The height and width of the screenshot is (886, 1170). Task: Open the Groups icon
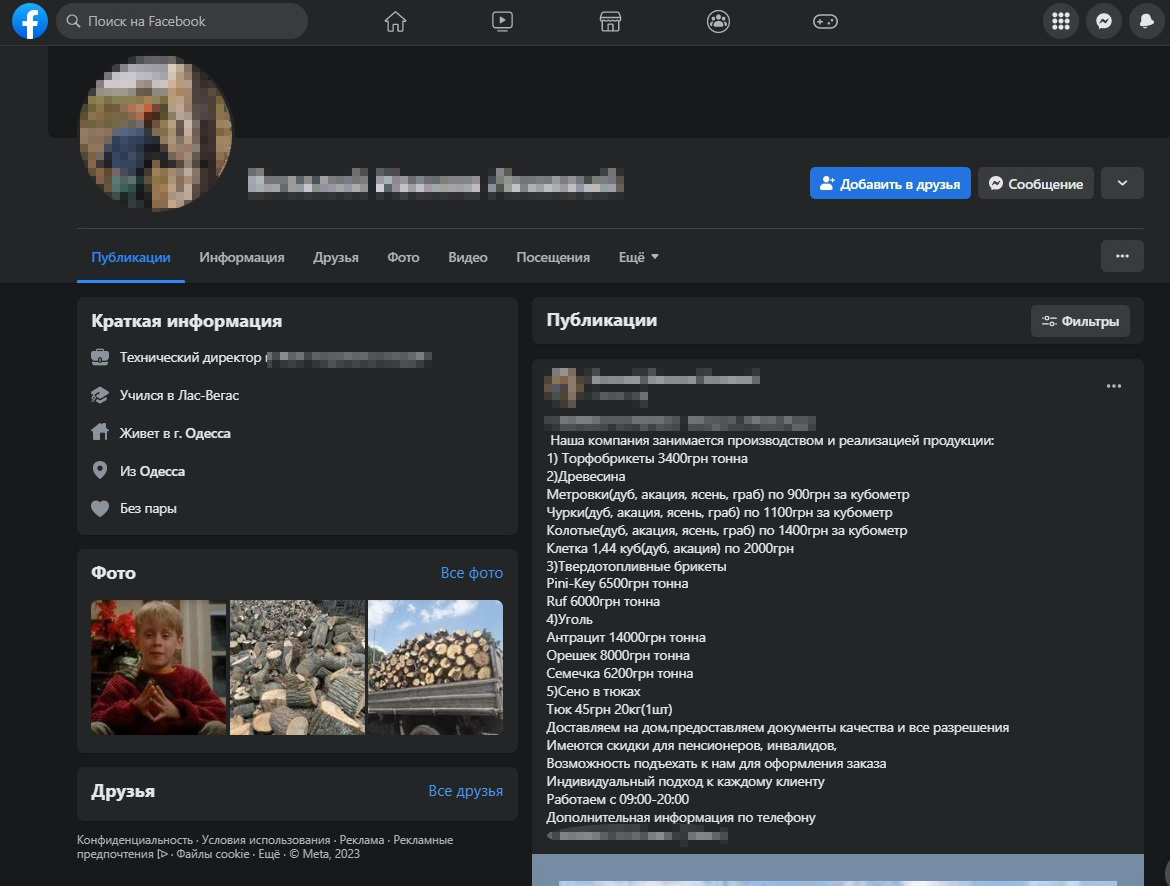click(718, 21)
